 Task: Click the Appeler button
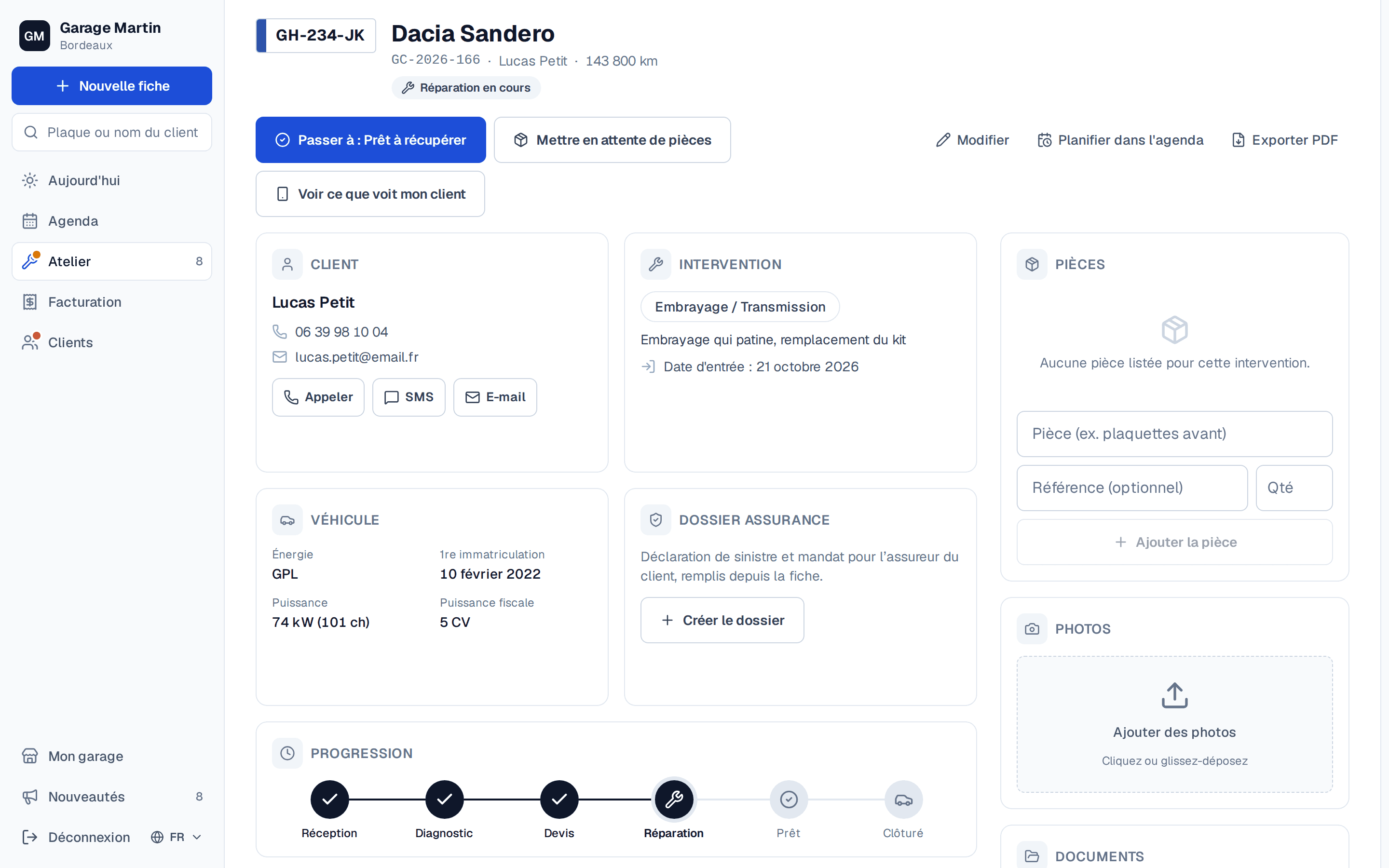coord(318,397)
